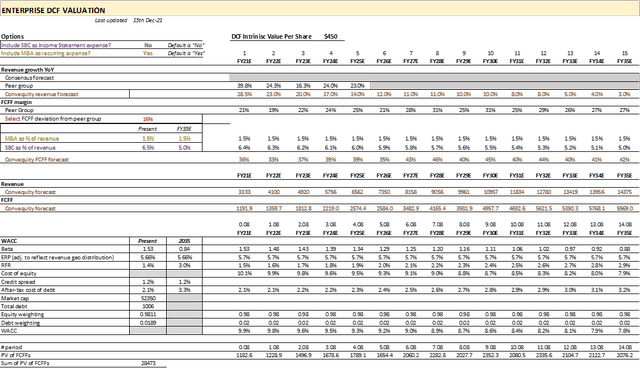The image size is (640, 368).
Task: Click the 2035 Beta value cell
Action: pyautogui.click(x=184, y=249)
